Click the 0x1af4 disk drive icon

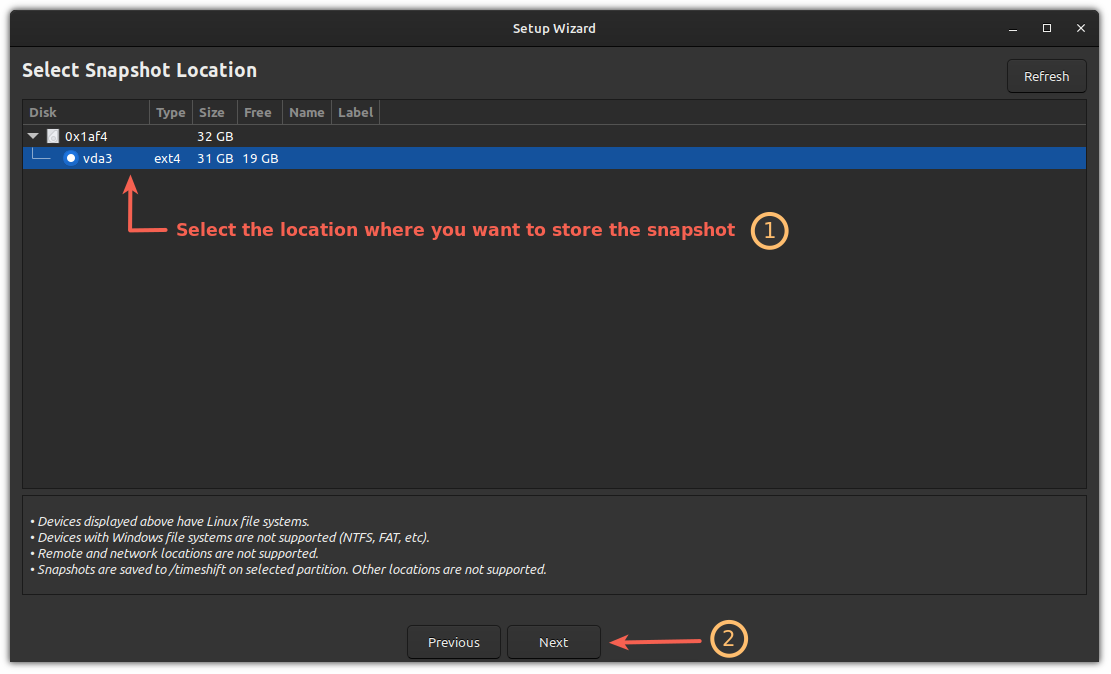53,135
